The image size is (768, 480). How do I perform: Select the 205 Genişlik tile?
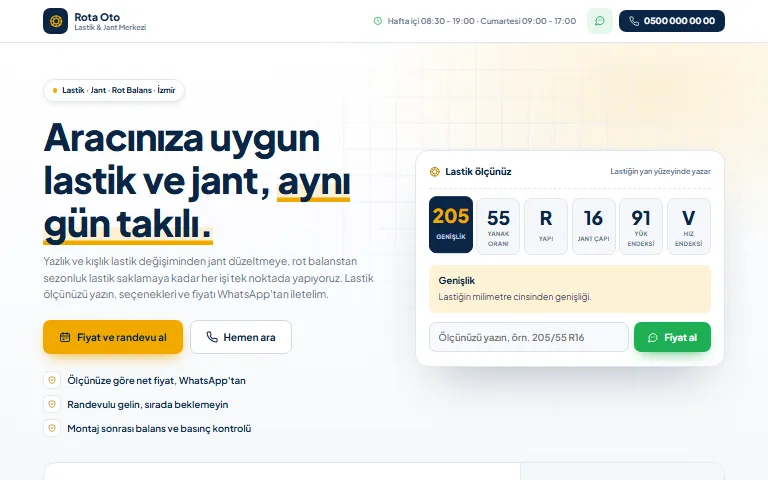click(451, 225)
